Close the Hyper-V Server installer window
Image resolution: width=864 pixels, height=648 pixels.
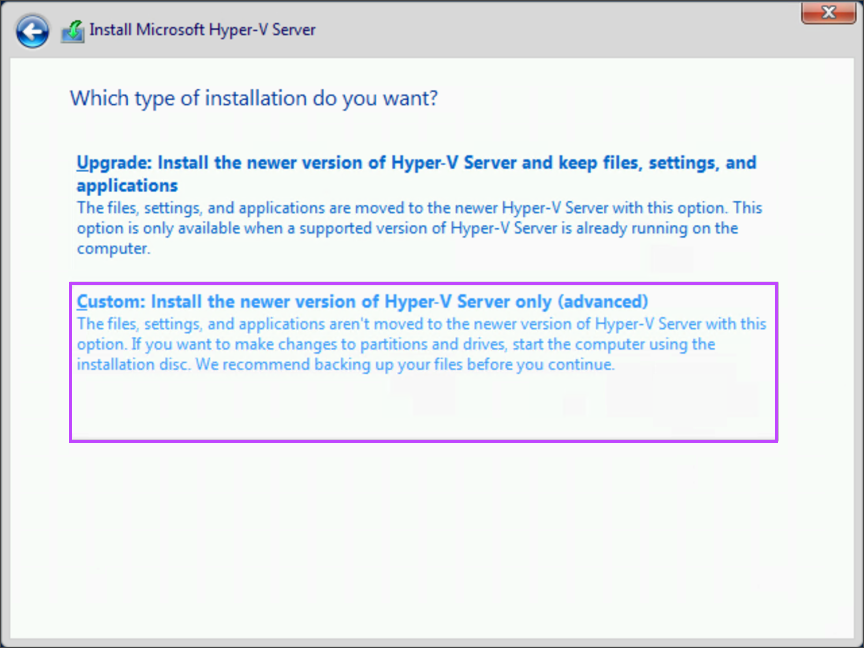tap(831, 13)
